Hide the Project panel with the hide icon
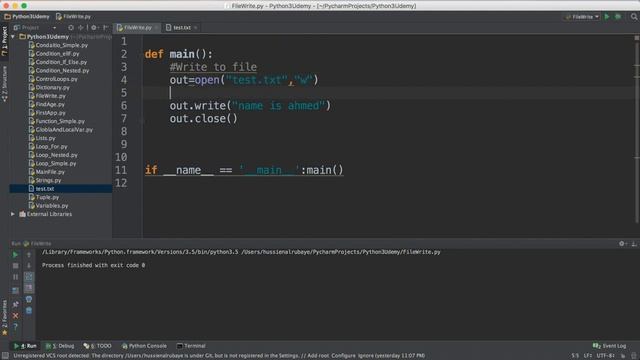 (x=106, y=28)
